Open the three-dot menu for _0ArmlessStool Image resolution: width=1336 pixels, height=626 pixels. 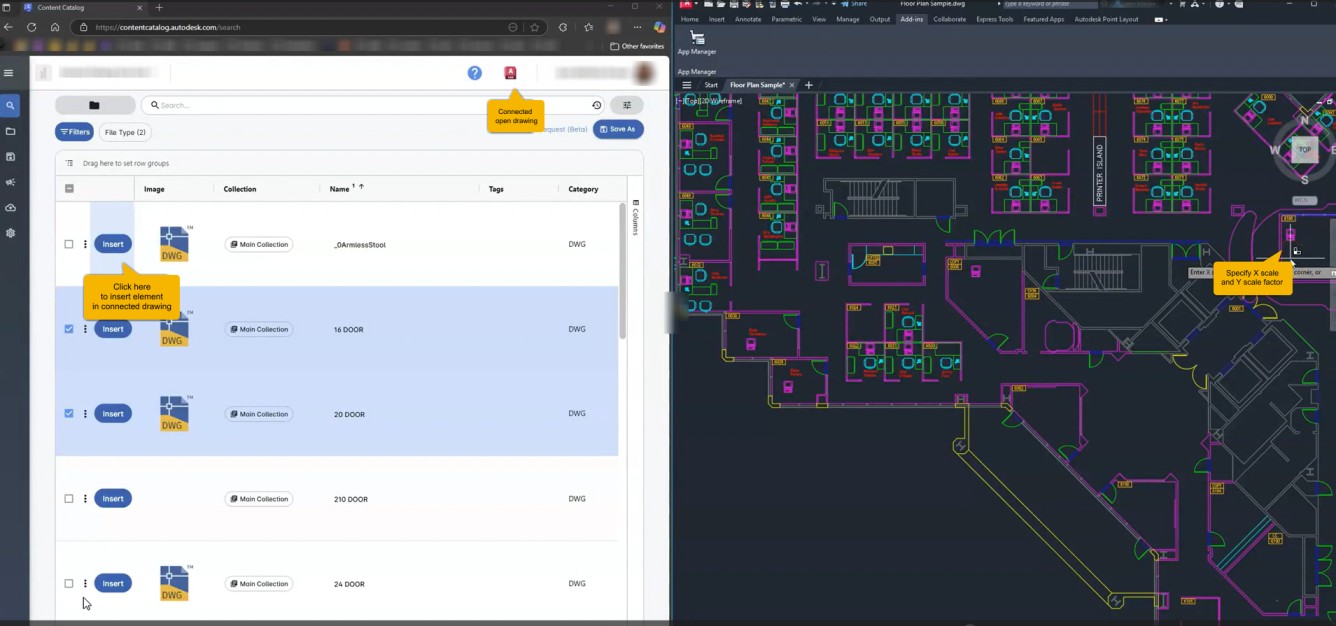[85, 244]
